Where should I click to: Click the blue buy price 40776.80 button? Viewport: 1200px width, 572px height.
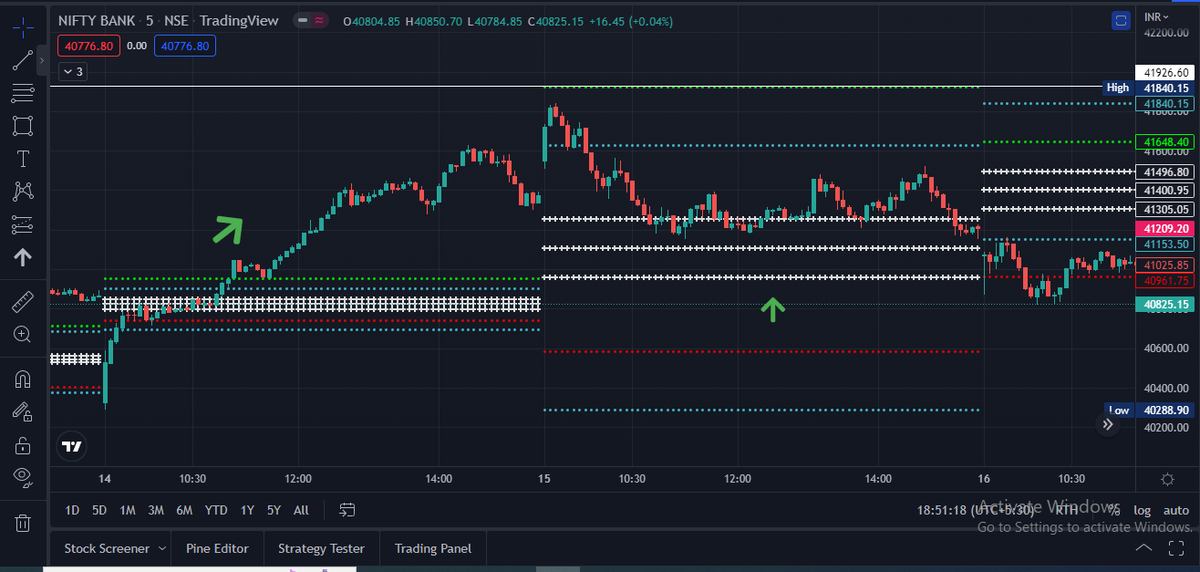click(x=185, y=45)
